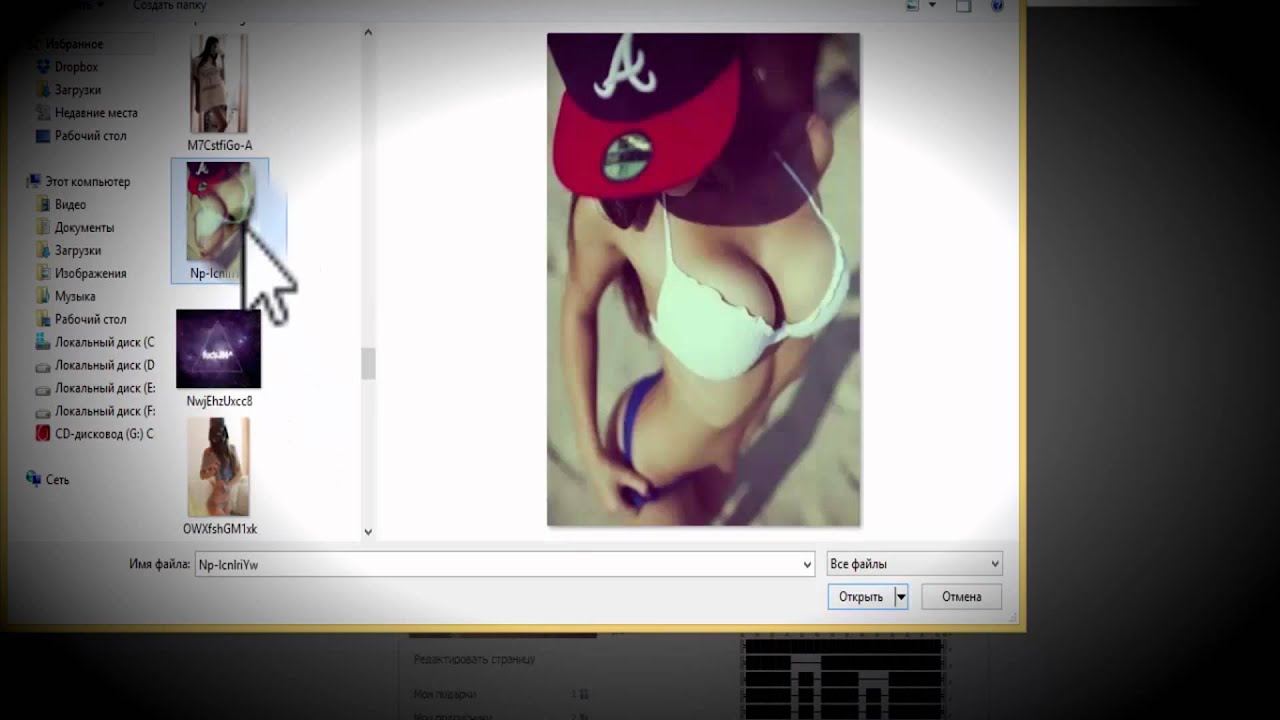Open the Изображения folder entry
Viewport: 1280px width, 720px height.
coord(90,273)
